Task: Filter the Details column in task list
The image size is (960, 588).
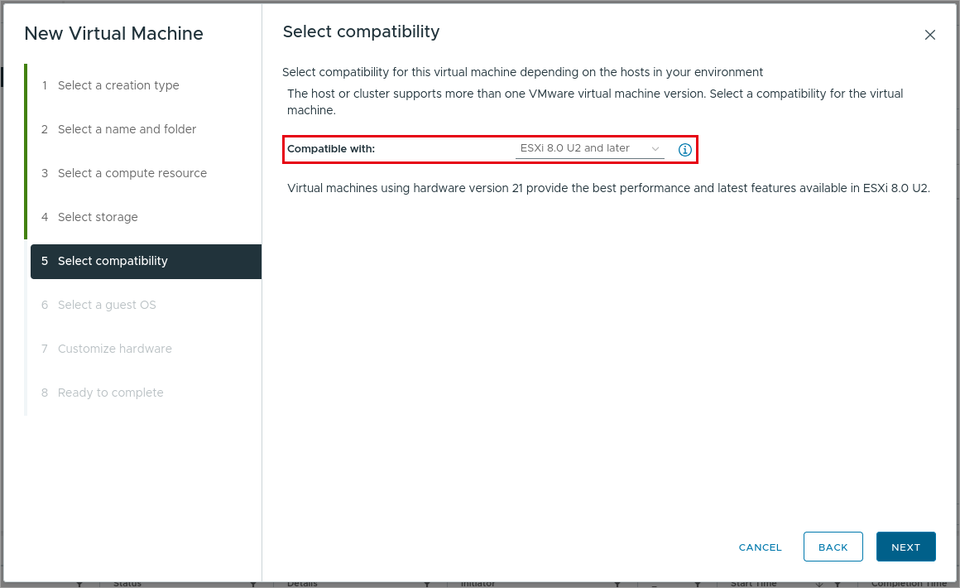Action: [x=427, y=584]
